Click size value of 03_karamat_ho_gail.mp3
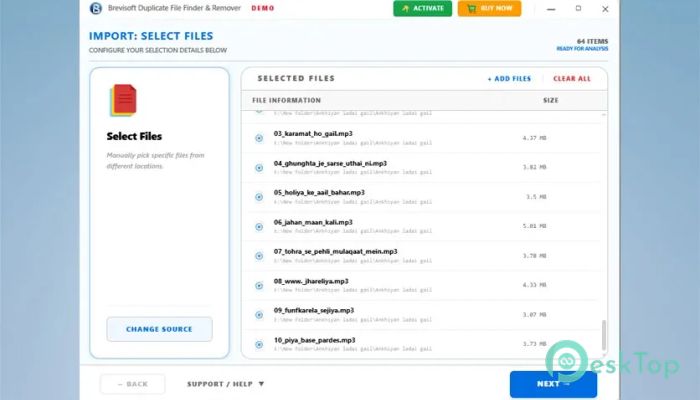 534,138
